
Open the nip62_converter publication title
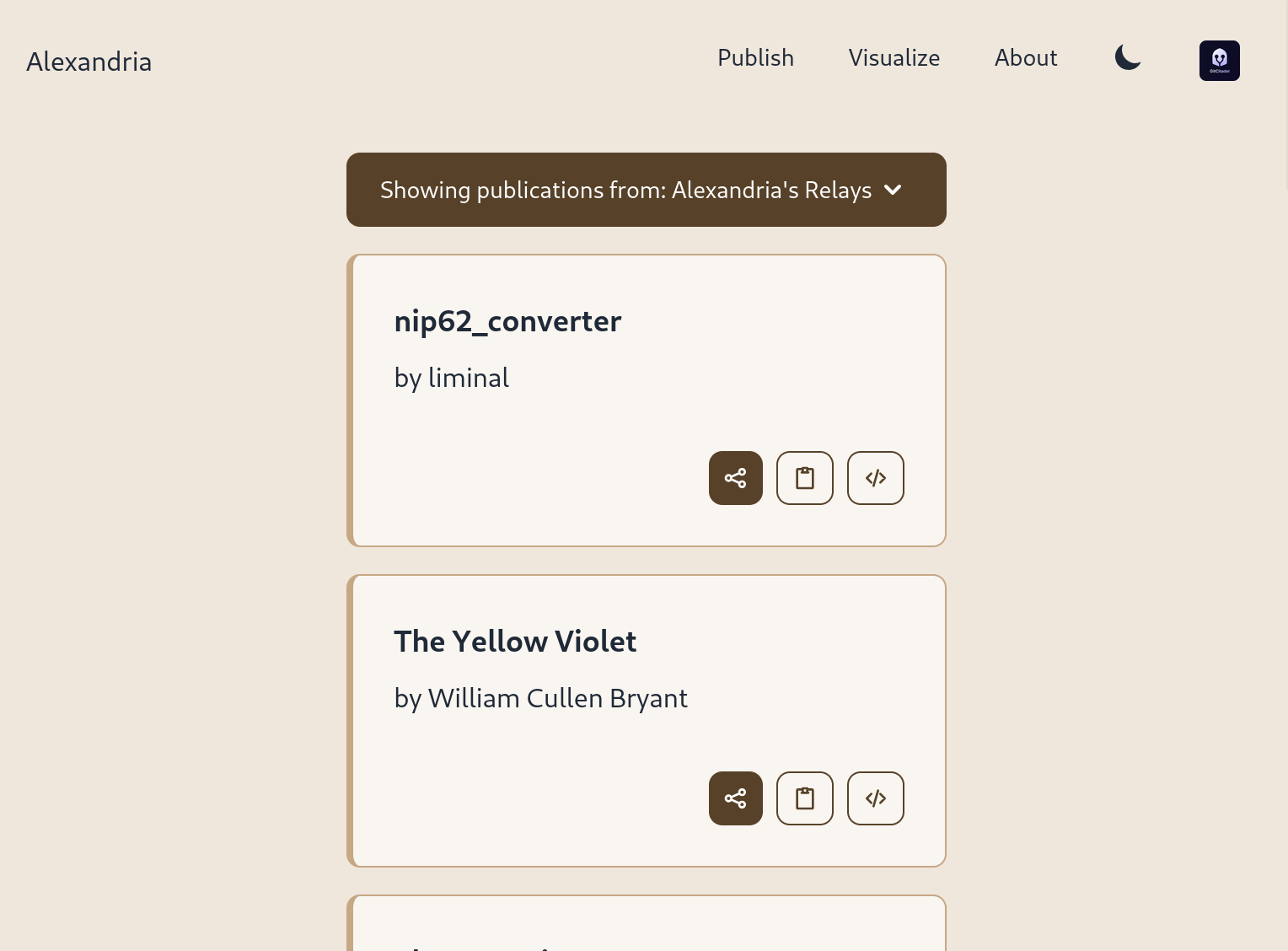[507, 321]
